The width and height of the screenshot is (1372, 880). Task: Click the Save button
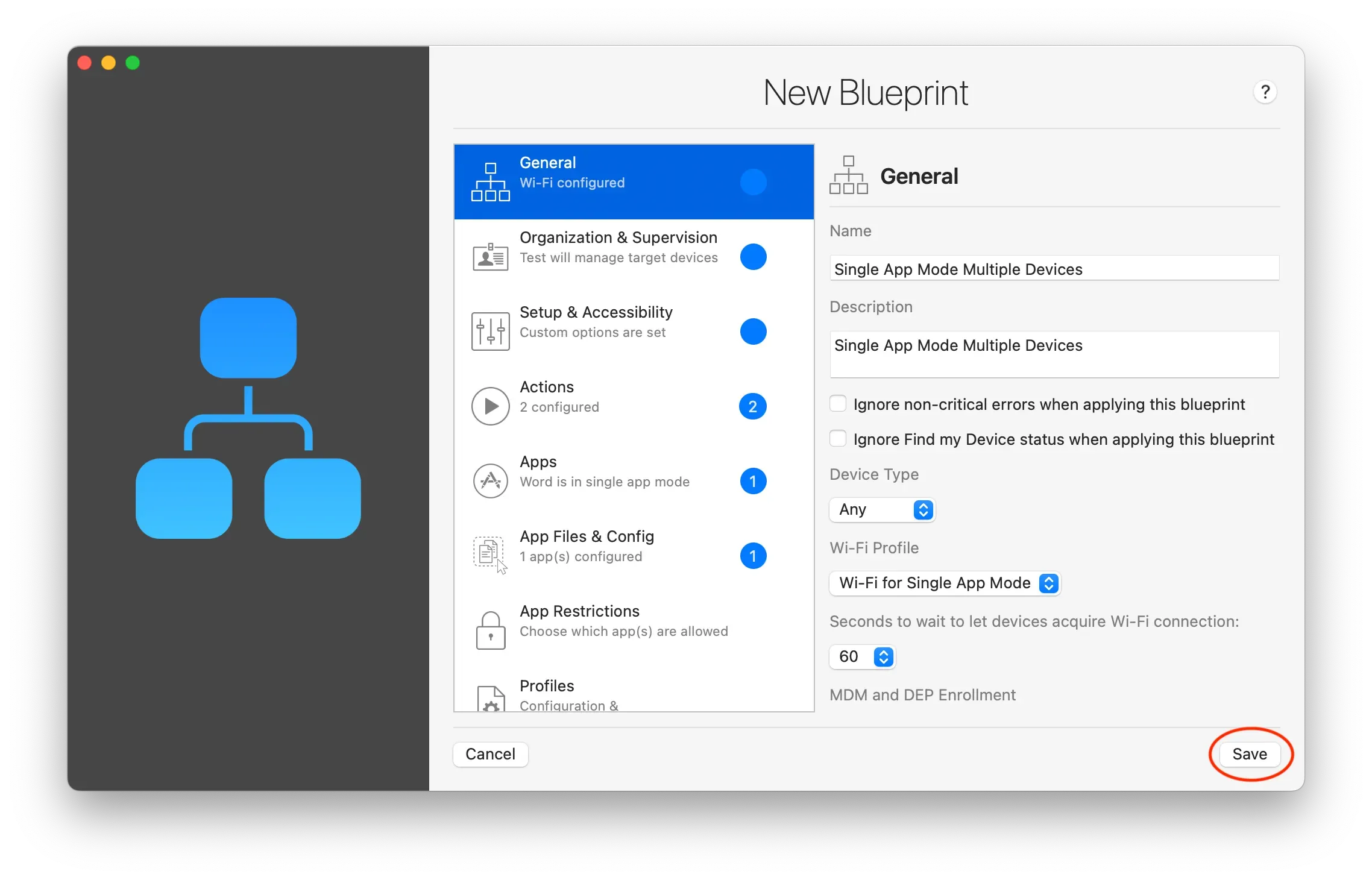[1249, 755]
